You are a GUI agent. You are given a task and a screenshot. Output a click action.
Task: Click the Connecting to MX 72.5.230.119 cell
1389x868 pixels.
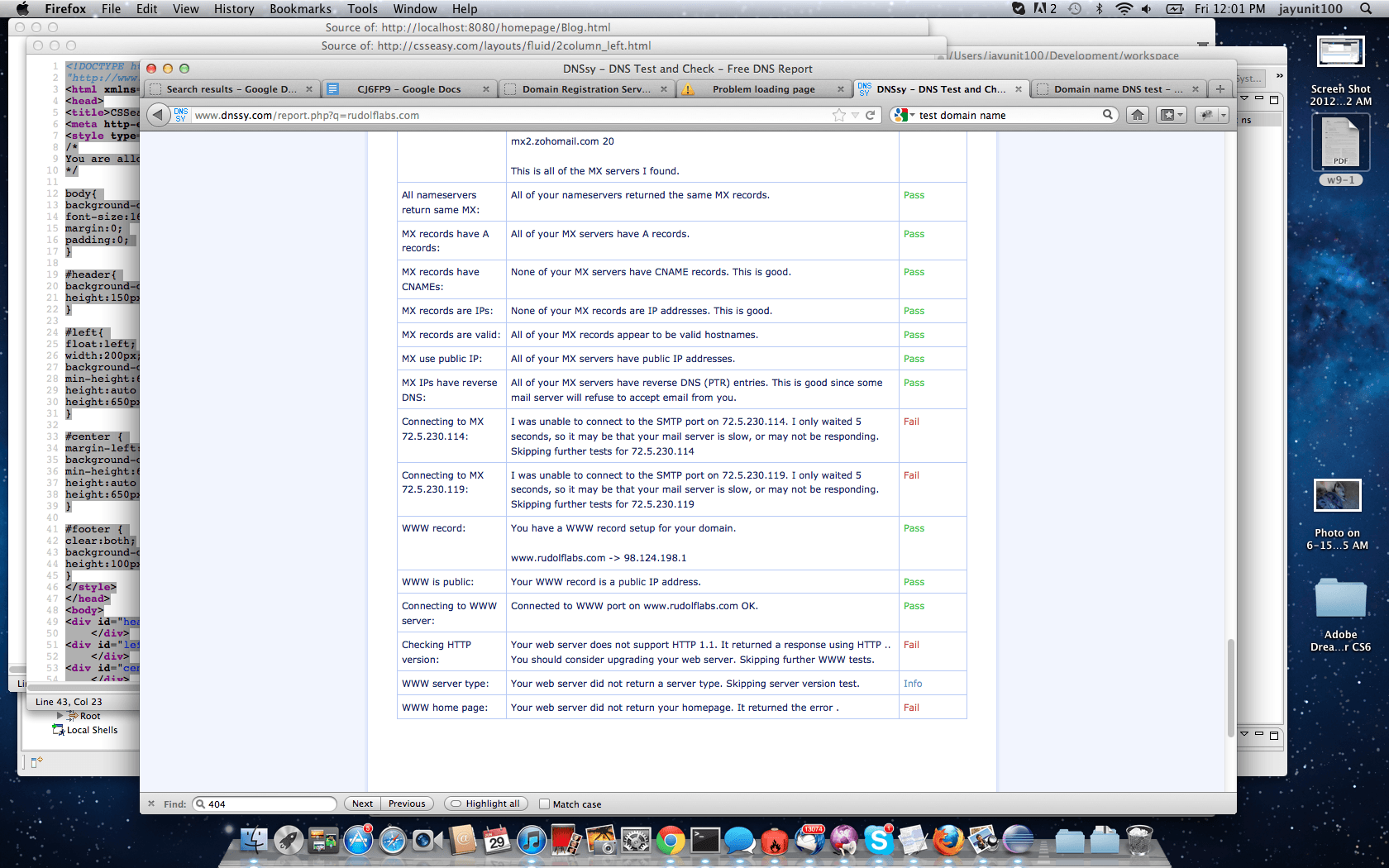[451, 489]
